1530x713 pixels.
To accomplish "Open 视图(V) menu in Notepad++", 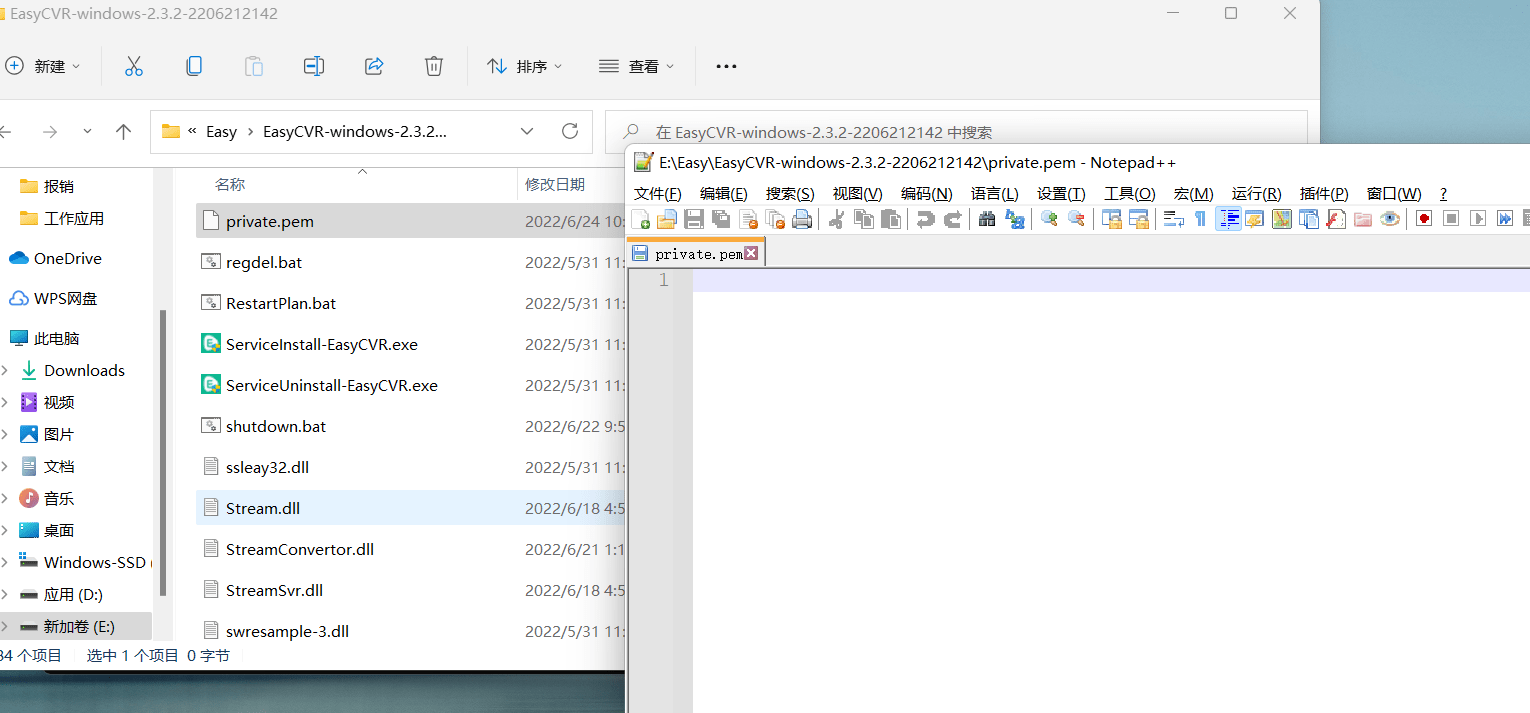I will click(858, 194).
